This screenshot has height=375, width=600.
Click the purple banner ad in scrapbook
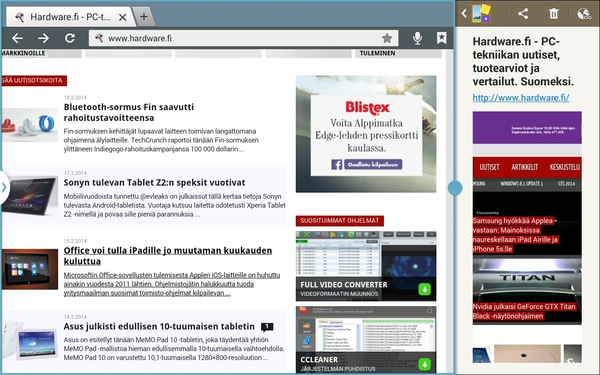point(527,127)
